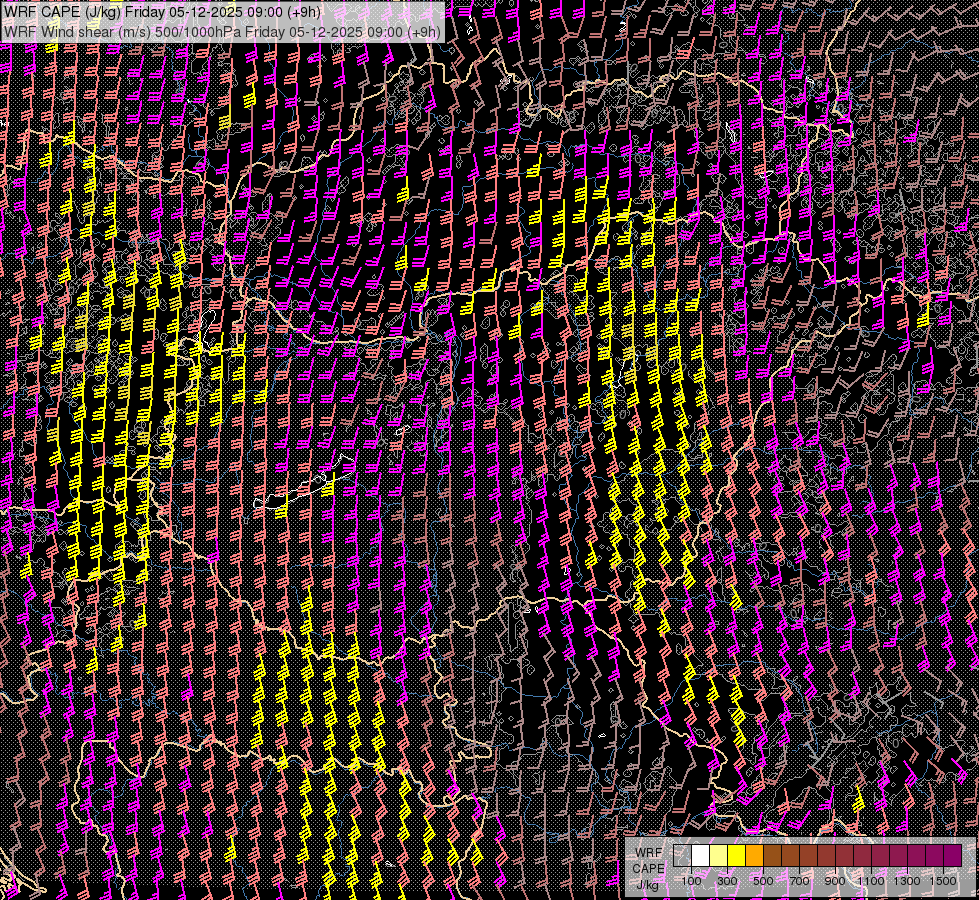Viewport: 979px width, 900px height.
Task: Click the WRF Wind shear title line
Action: (x=80, y=31)
